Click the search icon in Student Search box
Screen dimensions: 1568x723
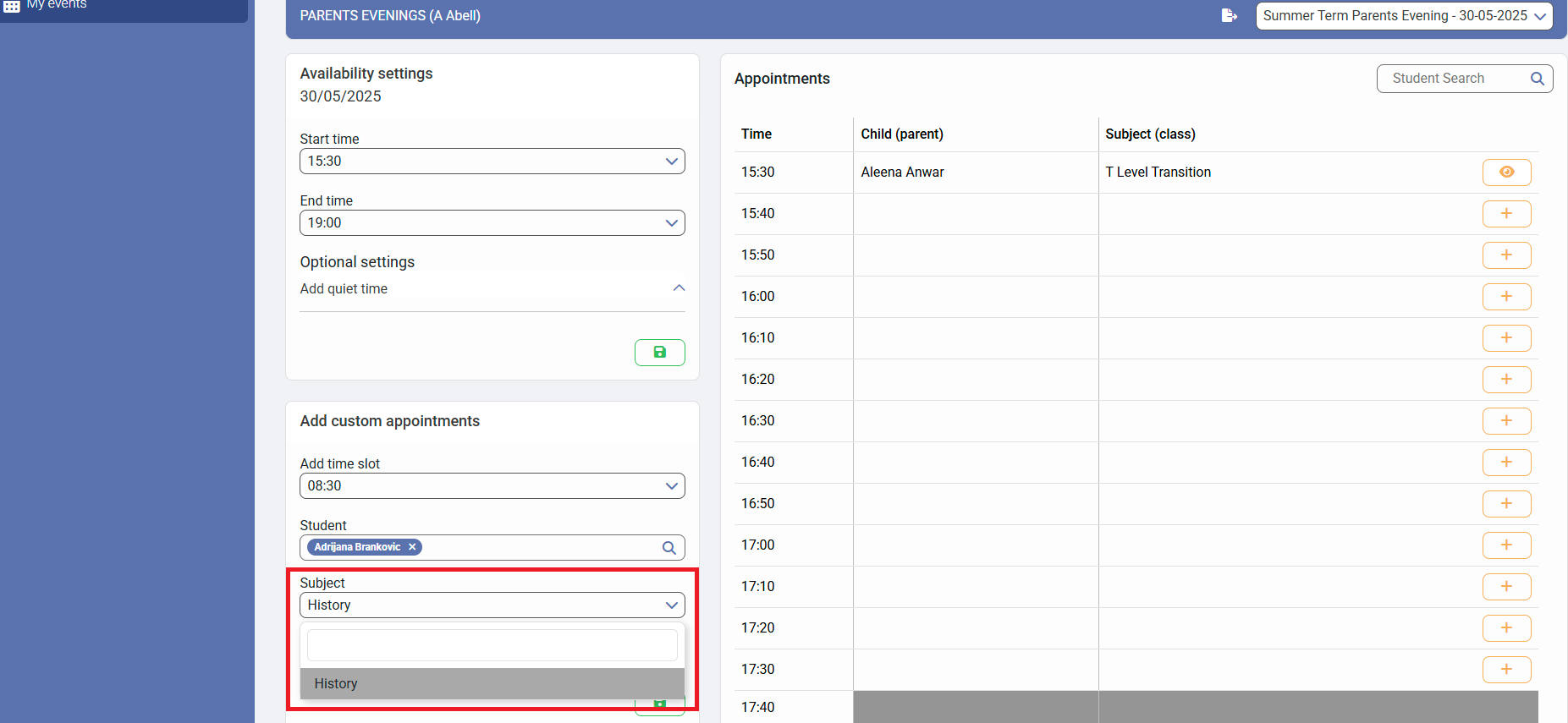1537,79
